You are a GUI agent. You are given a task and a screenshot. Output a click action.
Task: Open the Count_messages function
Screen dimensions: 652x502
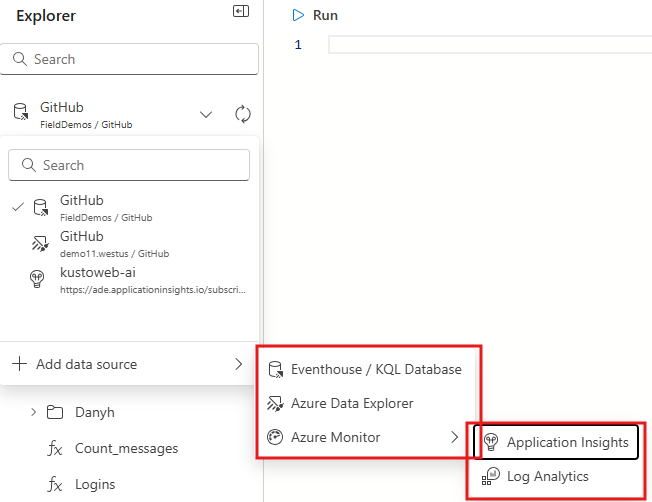tap(126, 449)
